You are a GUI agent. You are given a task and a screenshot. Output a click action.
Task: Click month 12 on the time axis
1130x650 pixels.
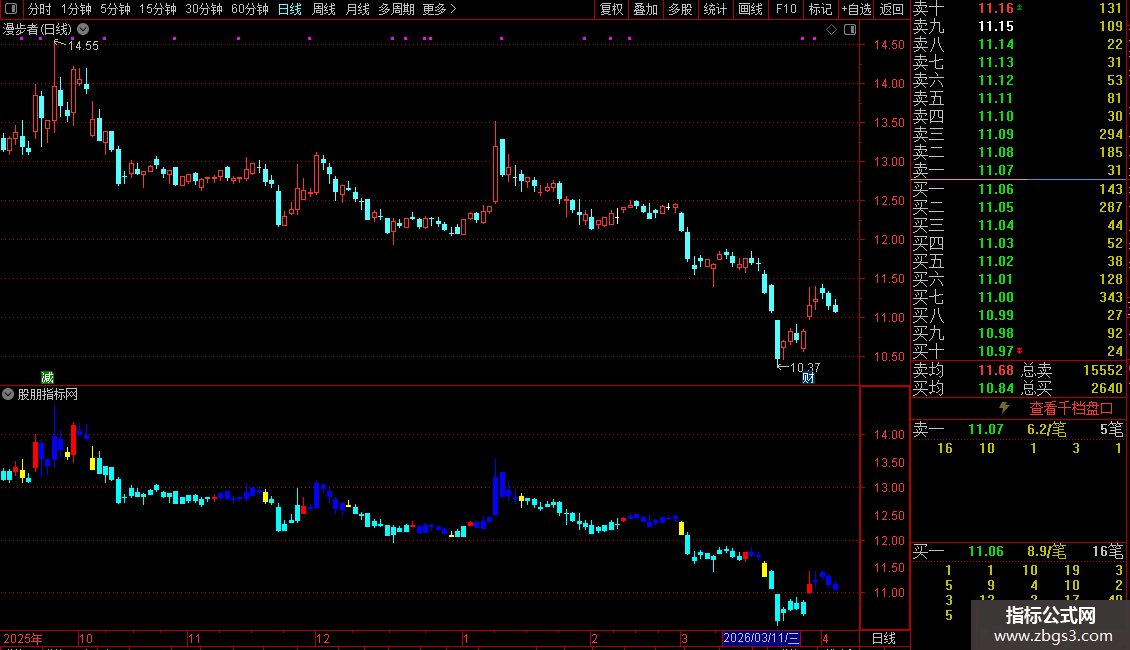point(323,638)
